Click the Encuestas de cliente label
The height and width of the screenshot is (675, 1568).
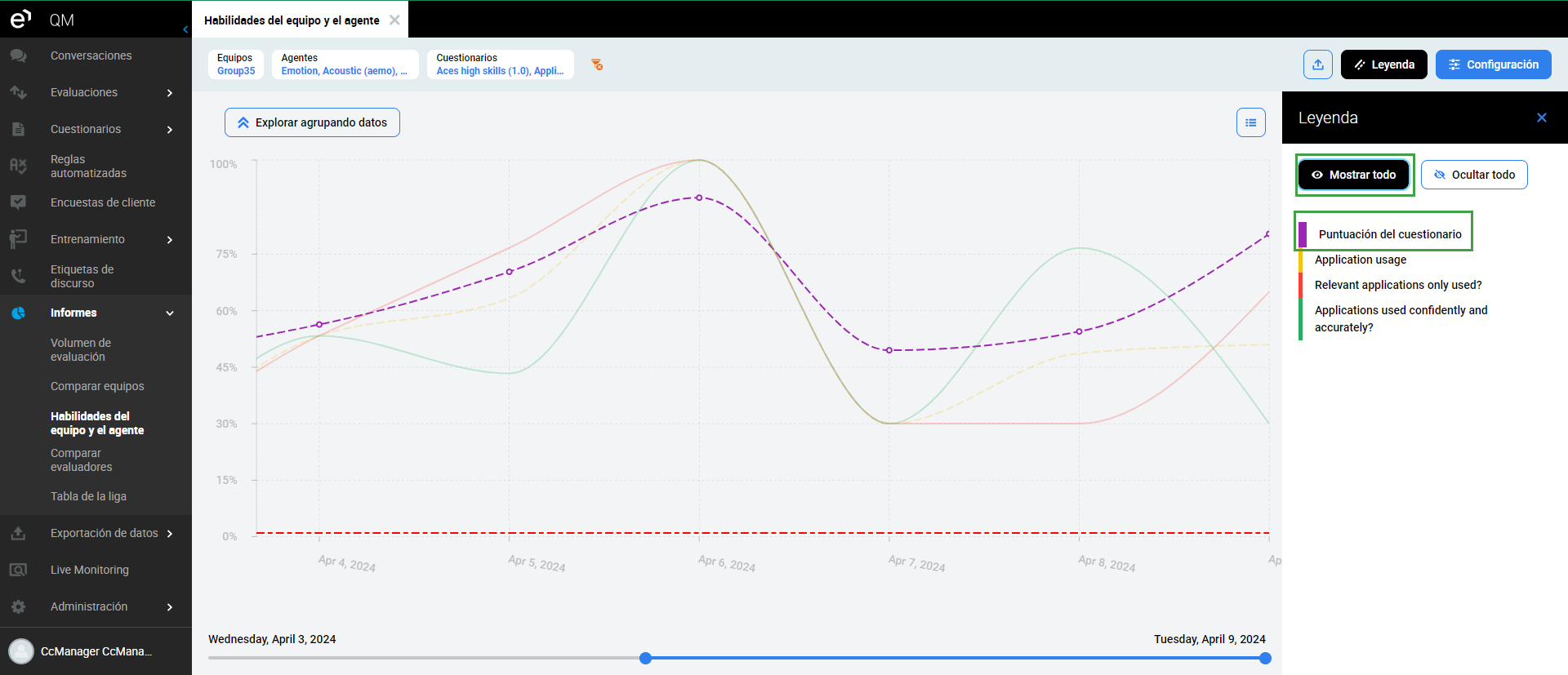(x=103, y=202)
